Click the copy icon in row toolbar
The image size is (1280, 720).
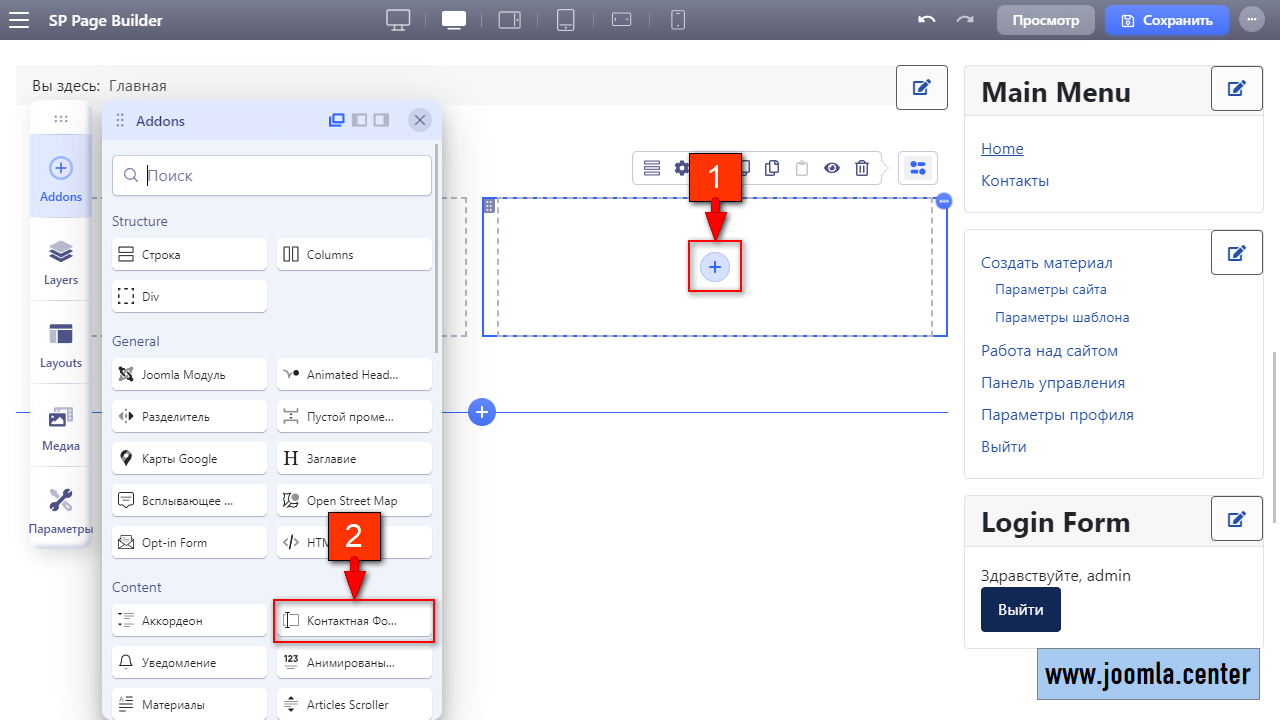pyautogui.click(x=772, y=168)
